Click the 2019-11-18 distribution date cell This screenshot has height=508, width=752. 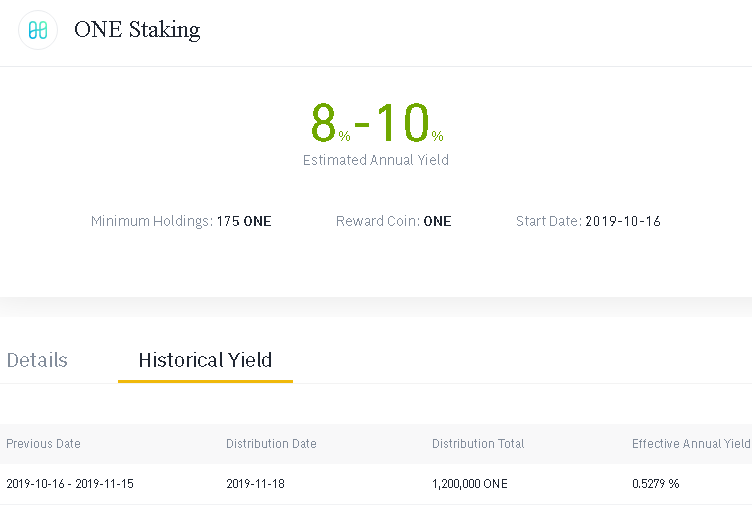tap(257, 483)
